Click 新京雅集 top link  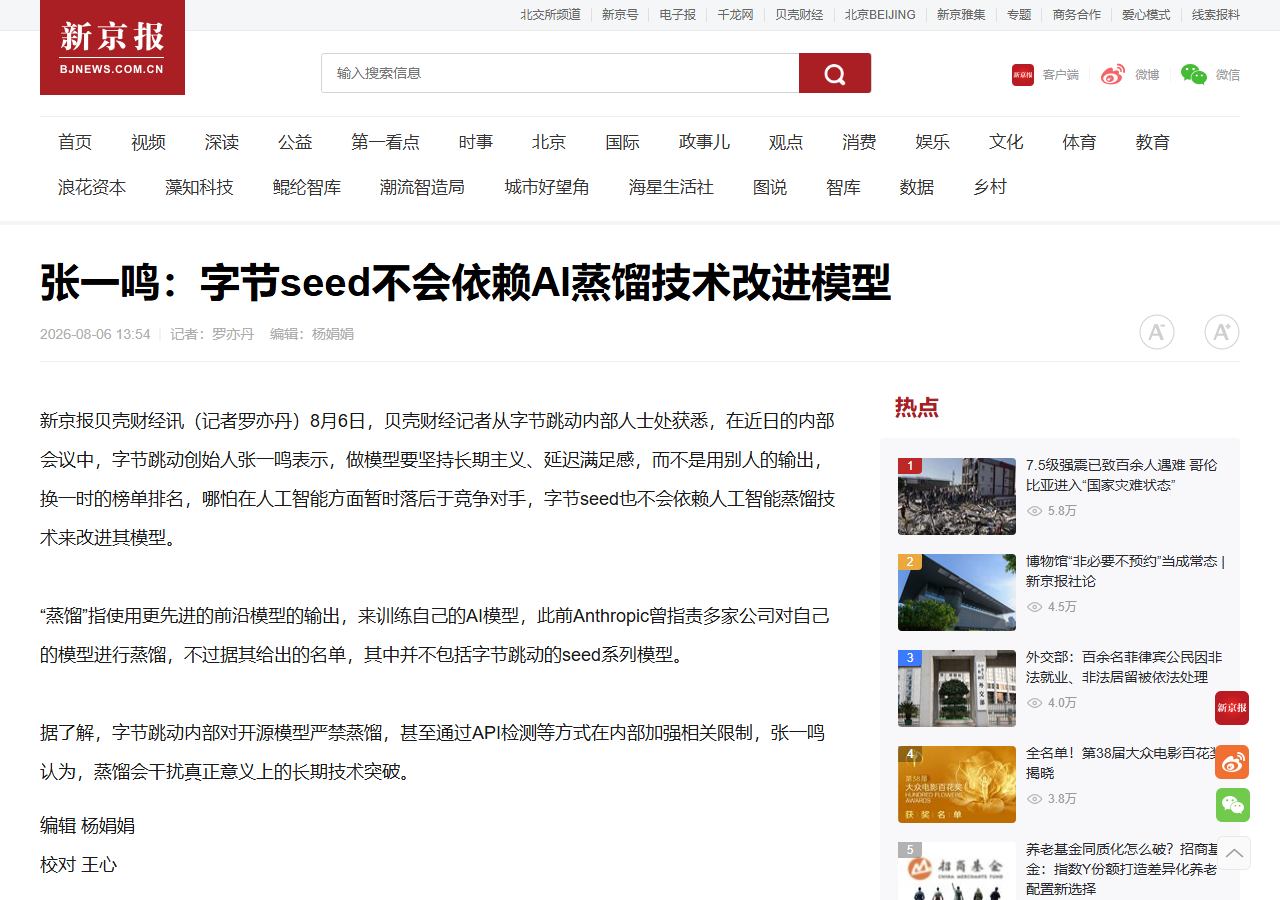tap(961, 15)
